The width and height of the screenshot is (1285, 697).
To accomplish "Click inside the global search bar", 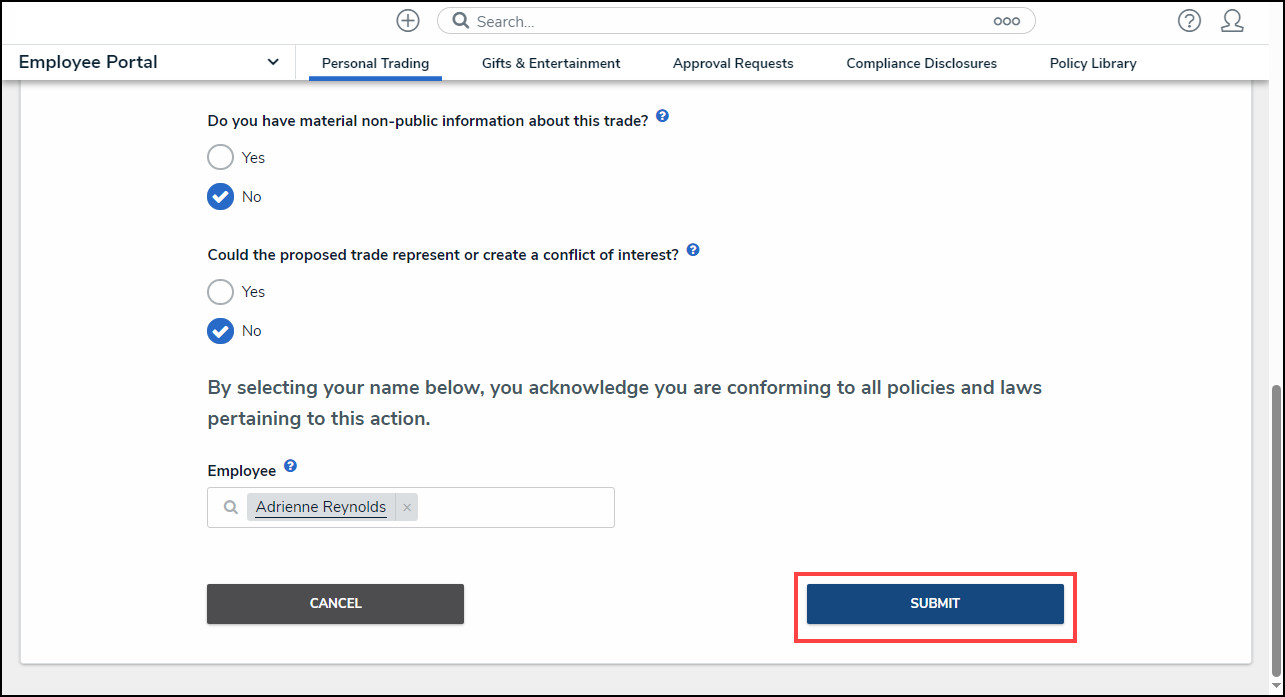I will coord(700,20).
